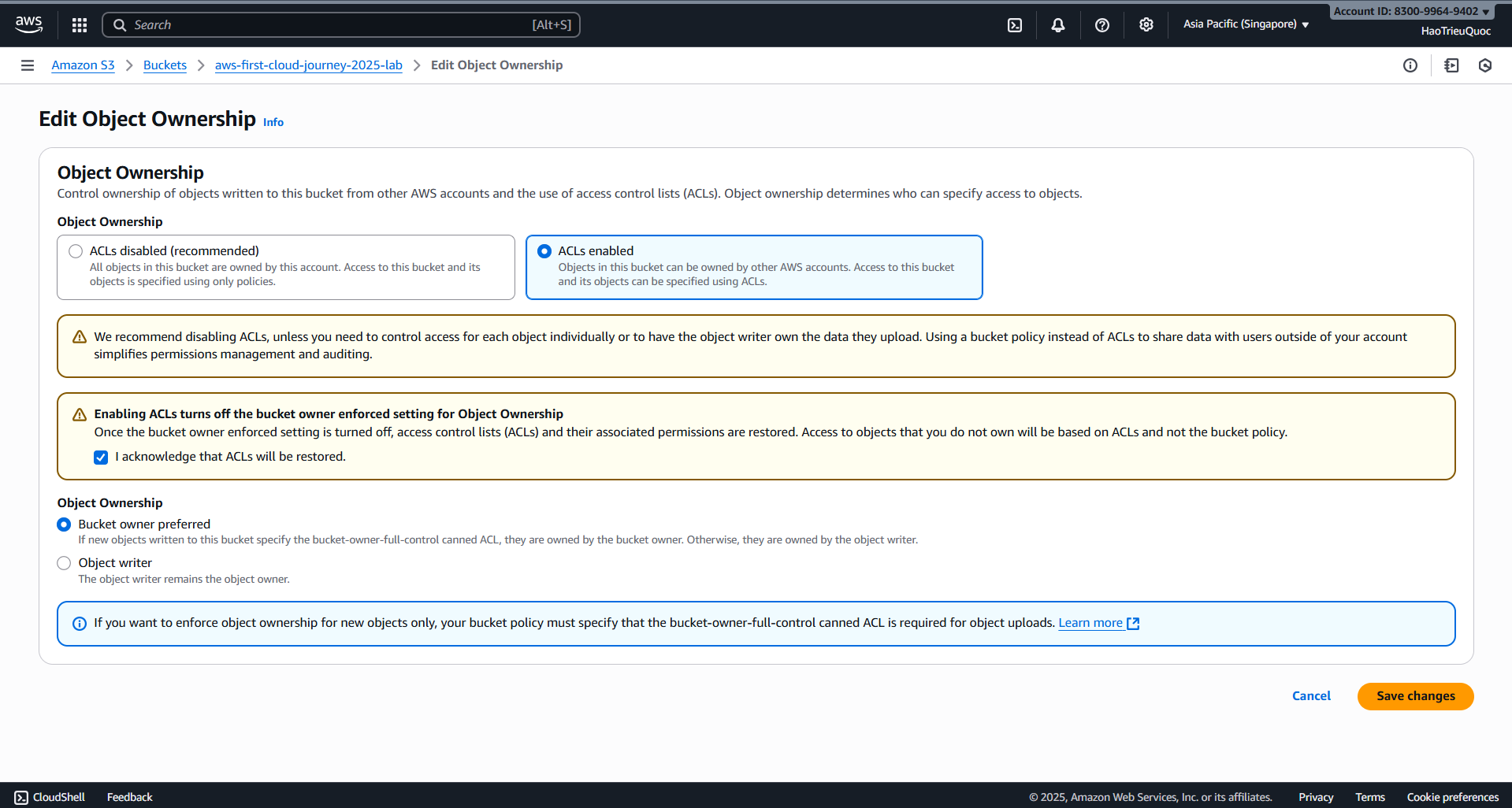The image size is (1512, 808).
Task: Select the Object writer option
Action: pyautogui.click(x=64, y=562)
